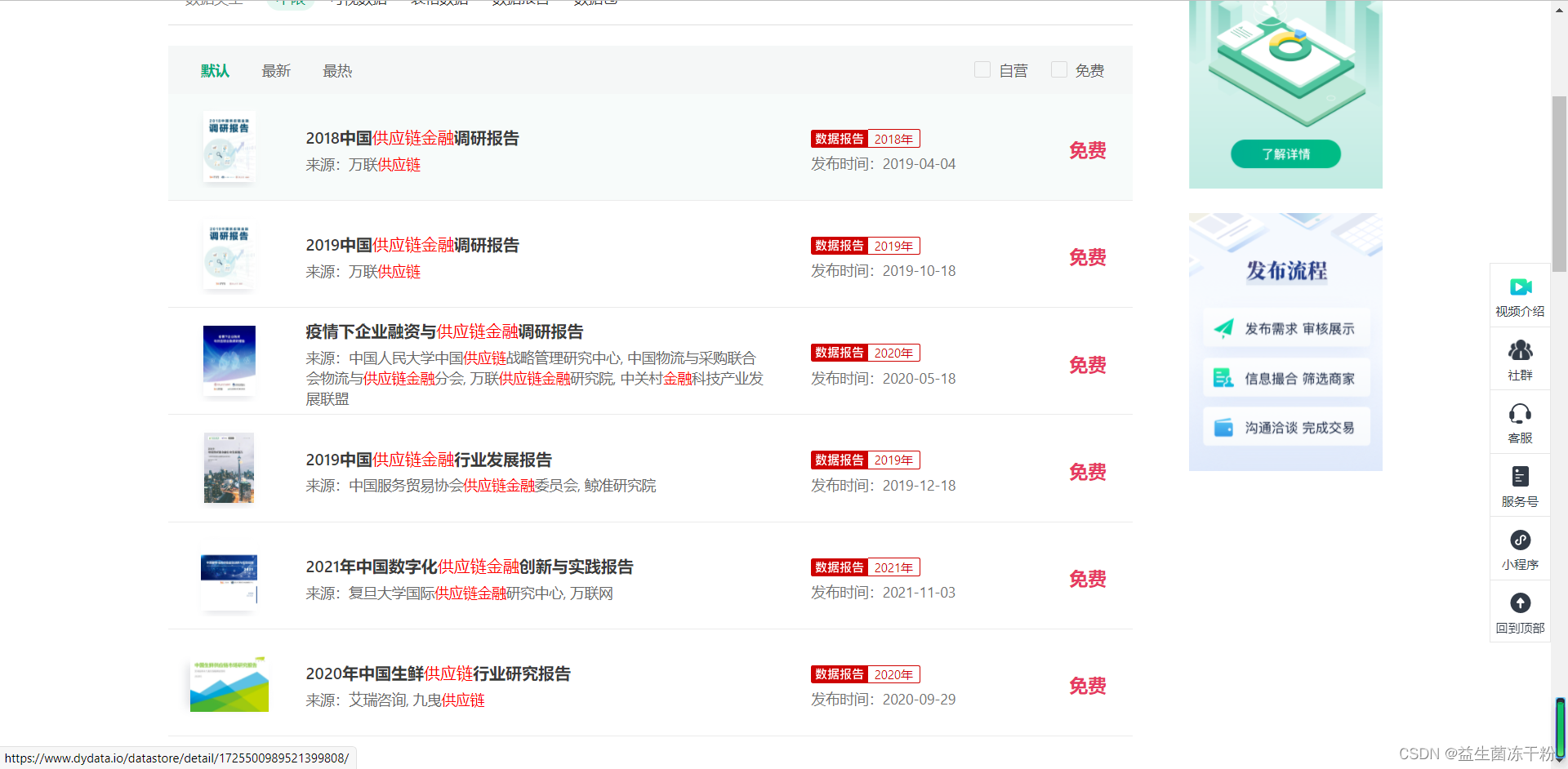
Task: Click the 回到顶部 up-arrow icon
Action: point(1520,602)
